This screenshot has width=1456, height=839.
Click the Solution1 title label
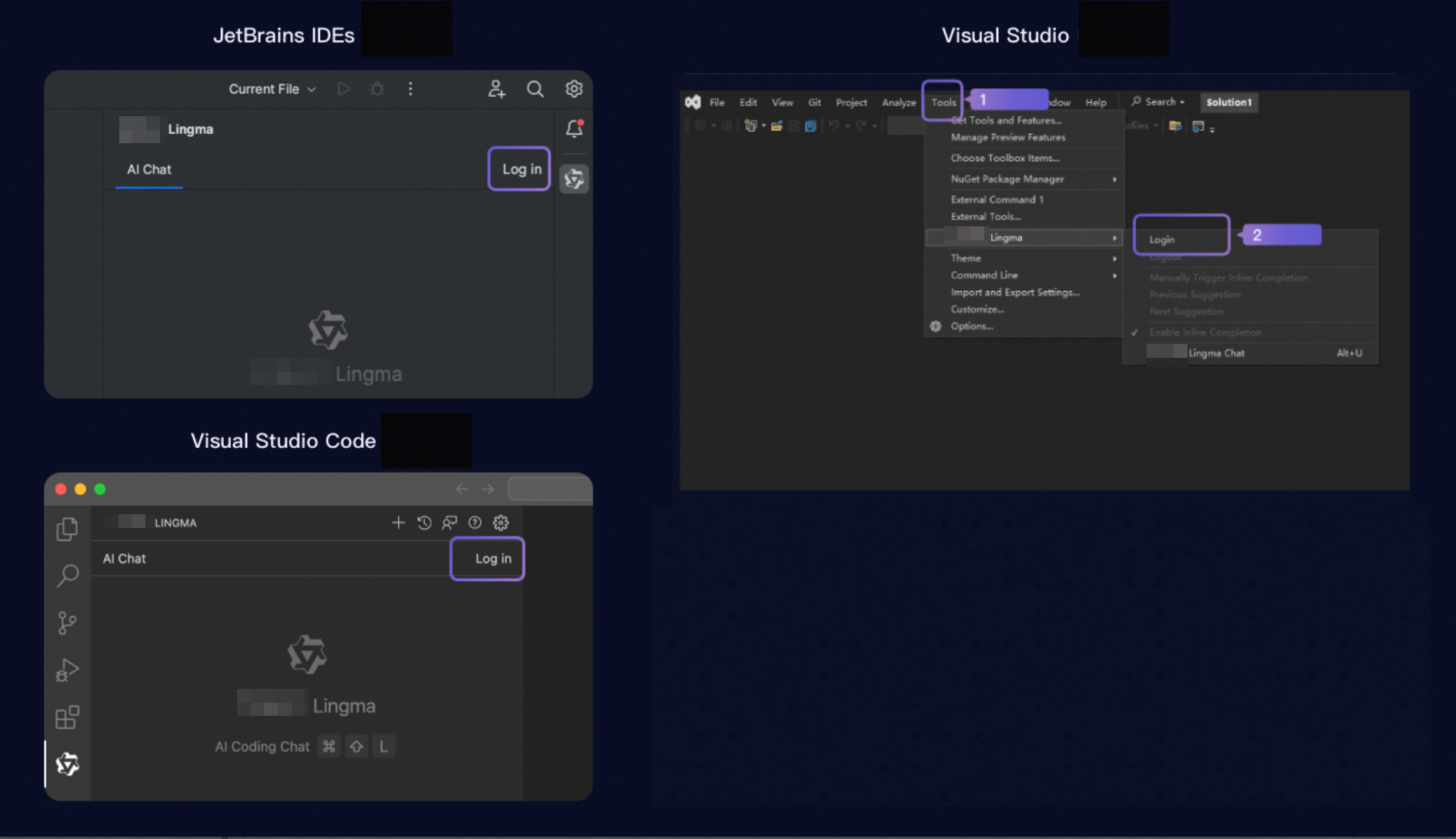[x=1229, y=102]
